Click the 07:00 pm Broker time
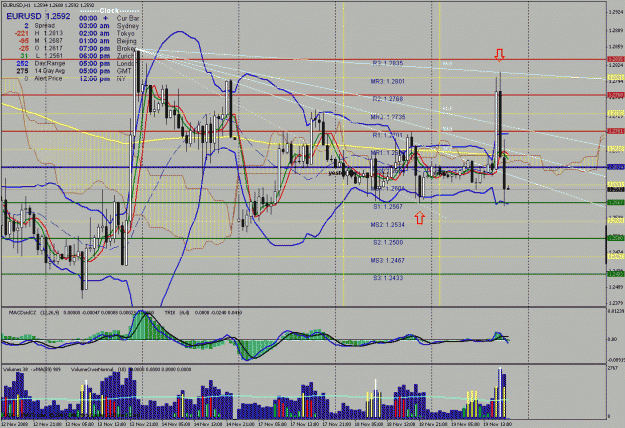Screen dimensions: 625x428 94,49
